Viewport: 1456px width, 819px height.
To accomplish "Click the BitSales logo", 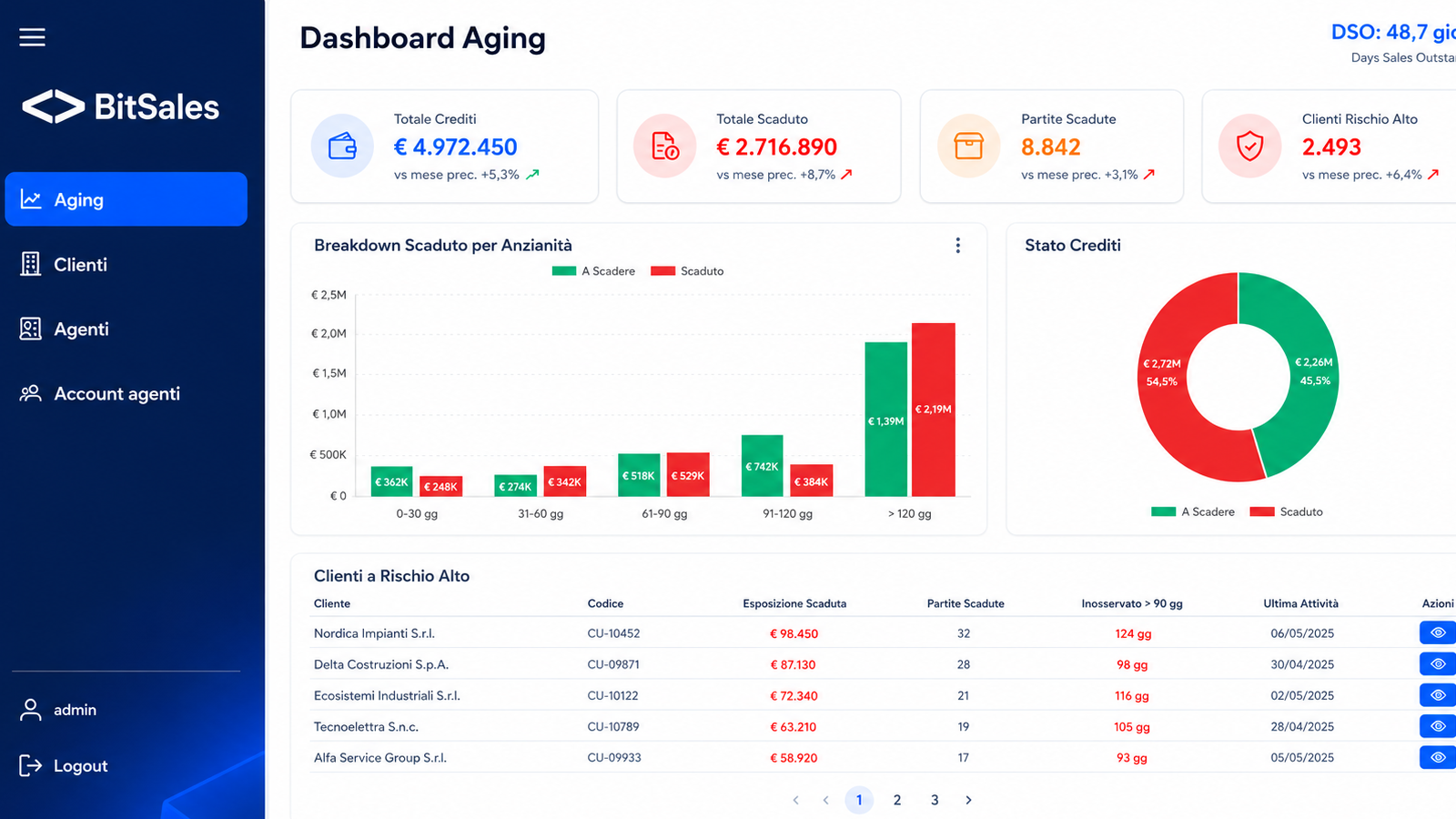I will [120, 106].
